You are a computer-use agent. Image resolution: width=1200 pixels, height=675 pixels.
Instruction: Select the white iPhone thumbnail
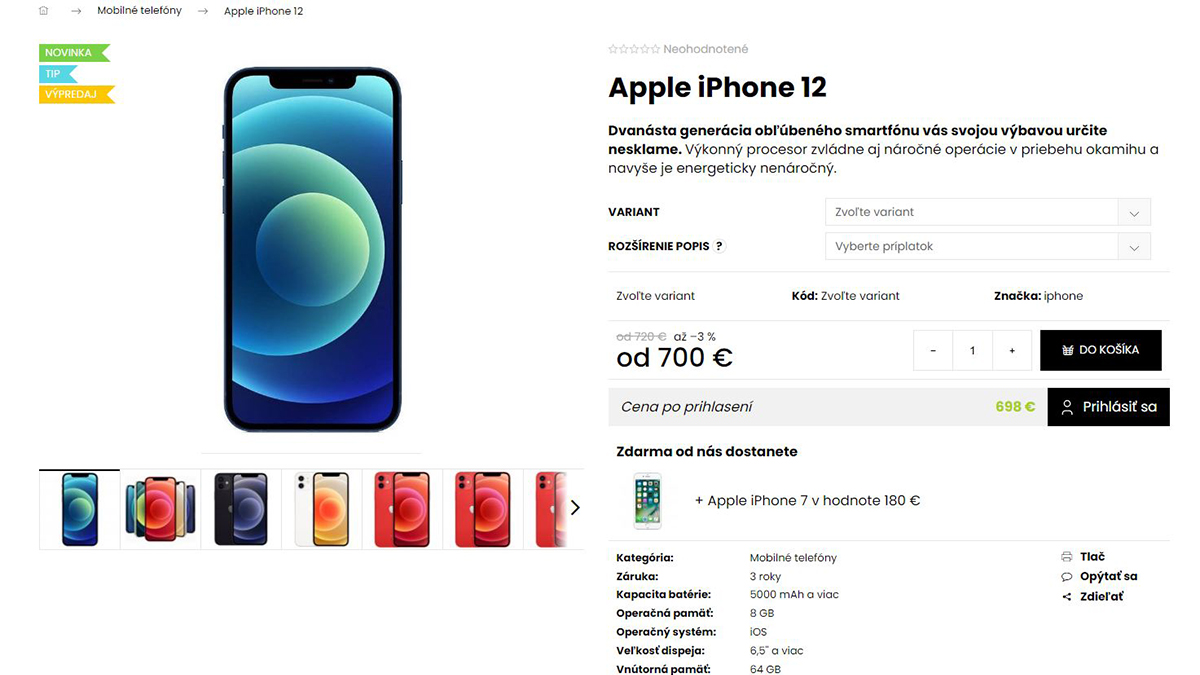point(322,509)
